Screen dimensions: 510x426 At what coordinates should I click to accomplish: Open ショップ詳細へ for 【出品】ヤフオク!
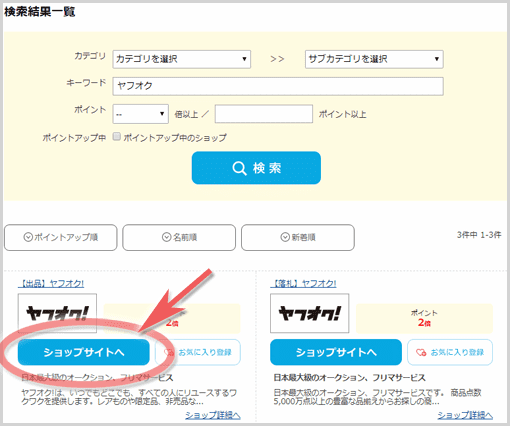[x=213, y=415]
